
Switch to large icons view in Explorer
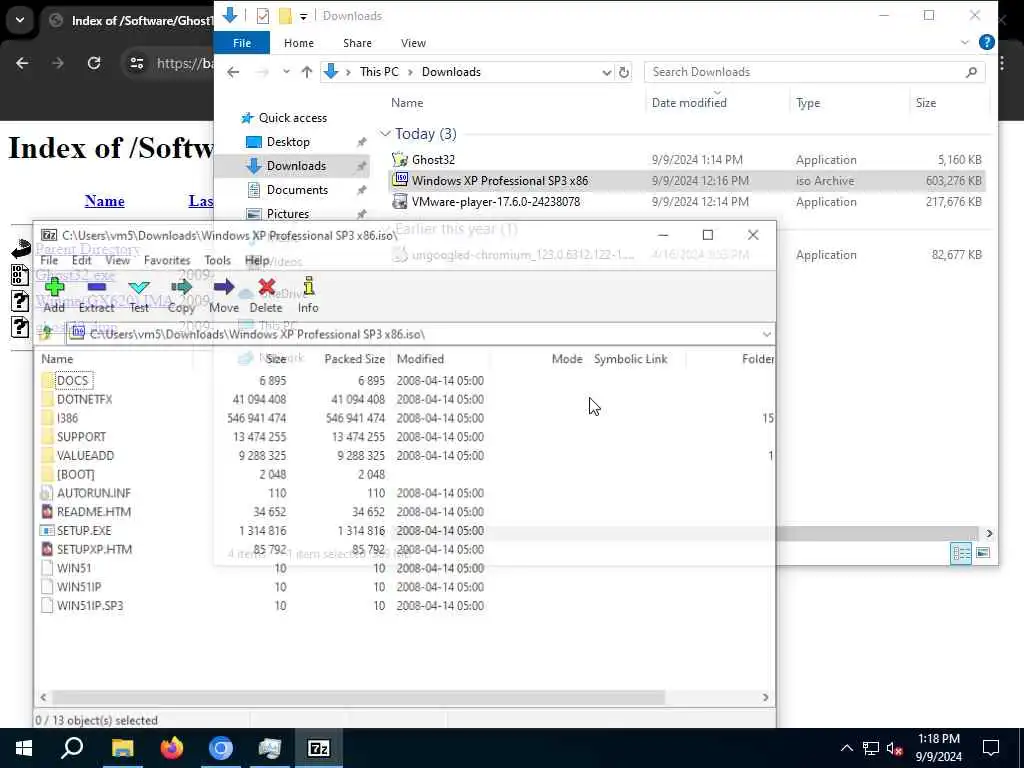coord(982,553)
